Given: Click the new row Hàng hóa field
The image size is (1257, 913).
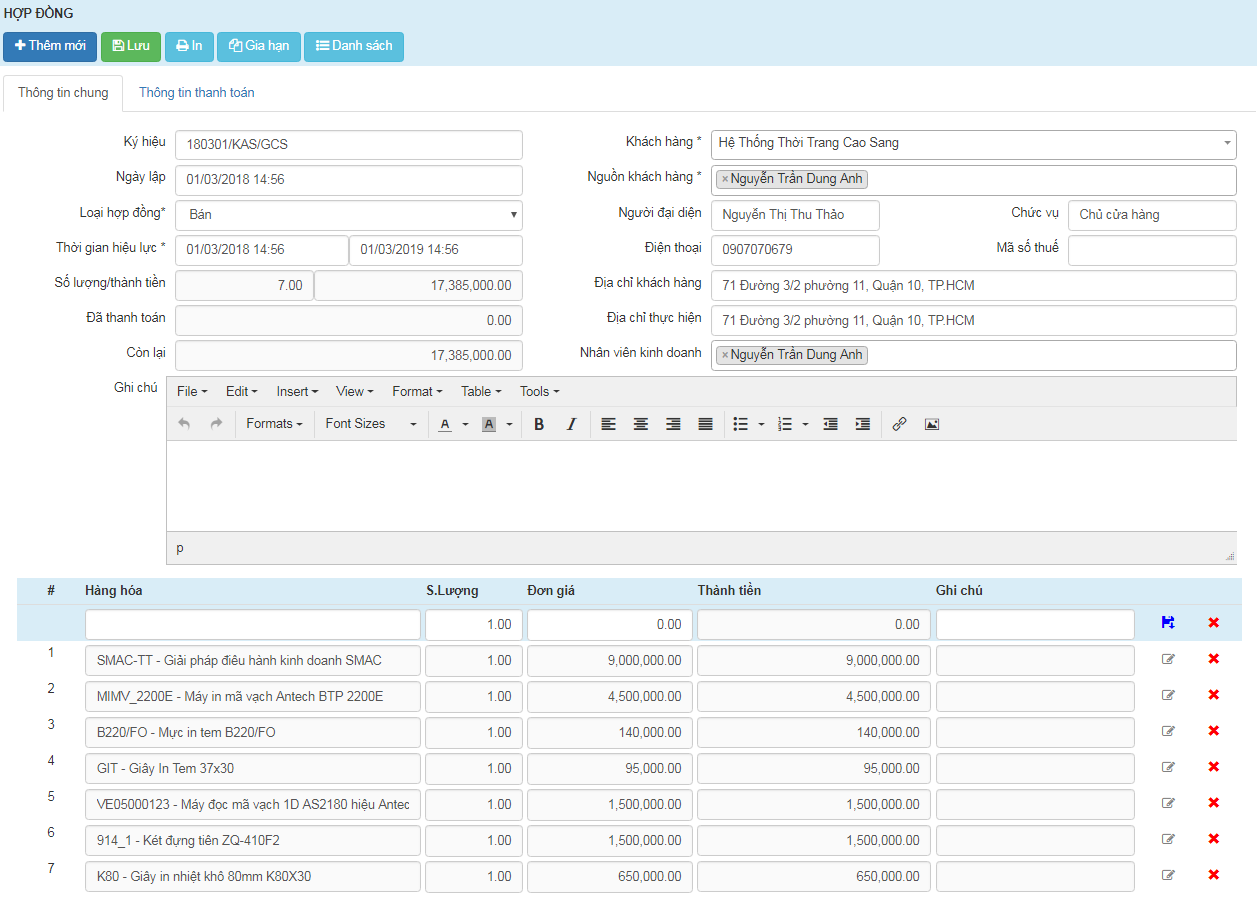Looking at the screenshot, I should coord(253,624).
